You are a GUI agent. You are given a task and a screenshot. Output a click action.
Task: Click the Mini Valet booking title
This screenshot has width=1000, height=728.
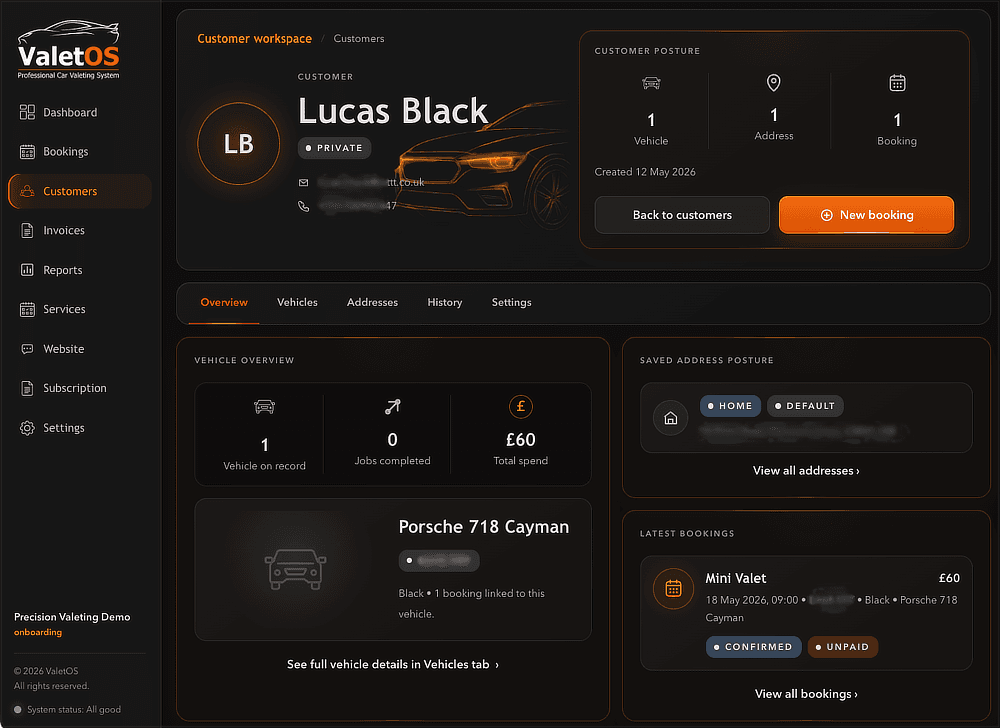click(x=735, y=578)
